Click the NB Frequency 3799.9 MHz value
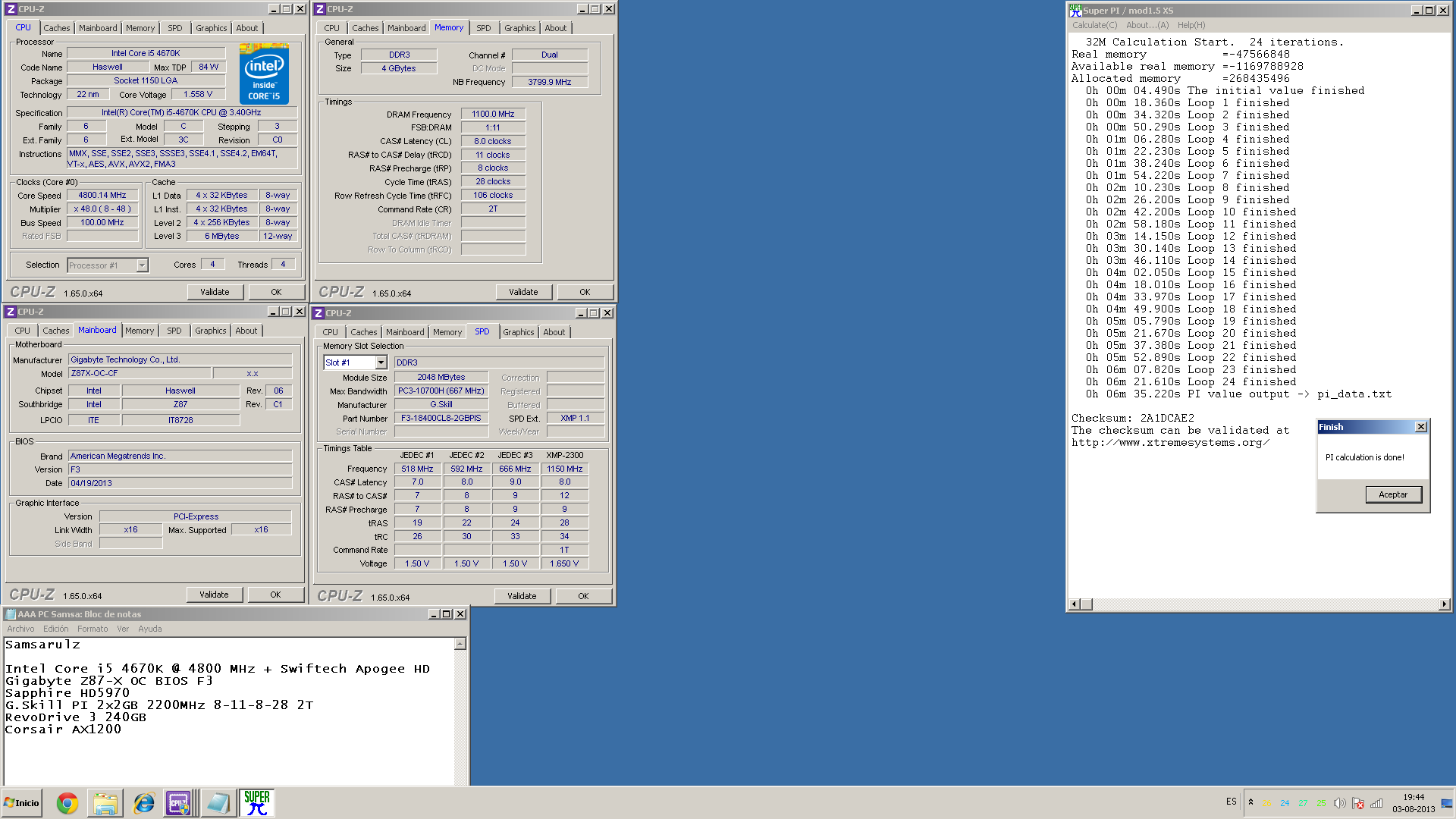Screen dimensions: 1456x819 tap(550, 82)
